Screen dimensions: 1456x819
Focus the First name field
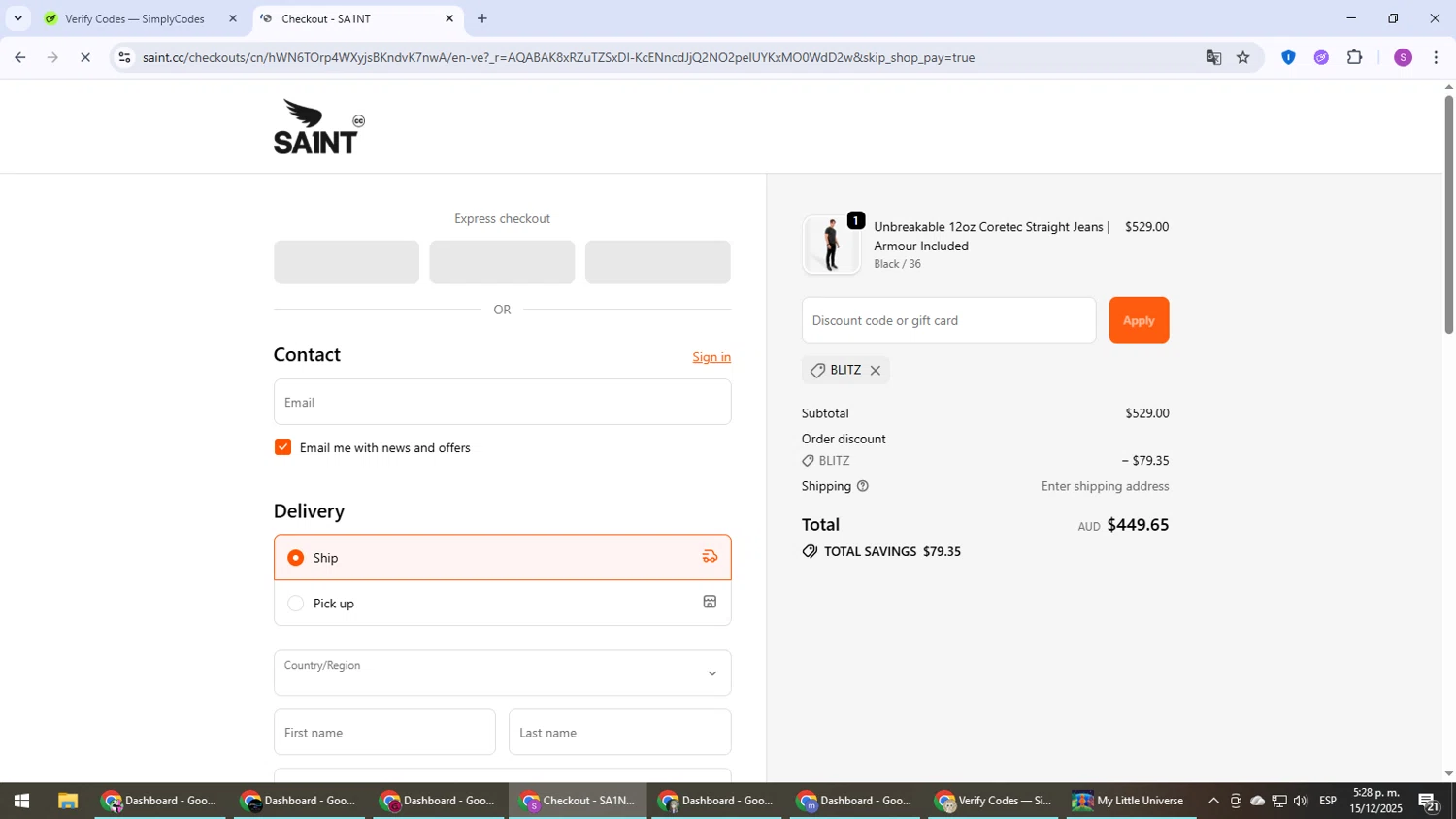tap(384, 733)
